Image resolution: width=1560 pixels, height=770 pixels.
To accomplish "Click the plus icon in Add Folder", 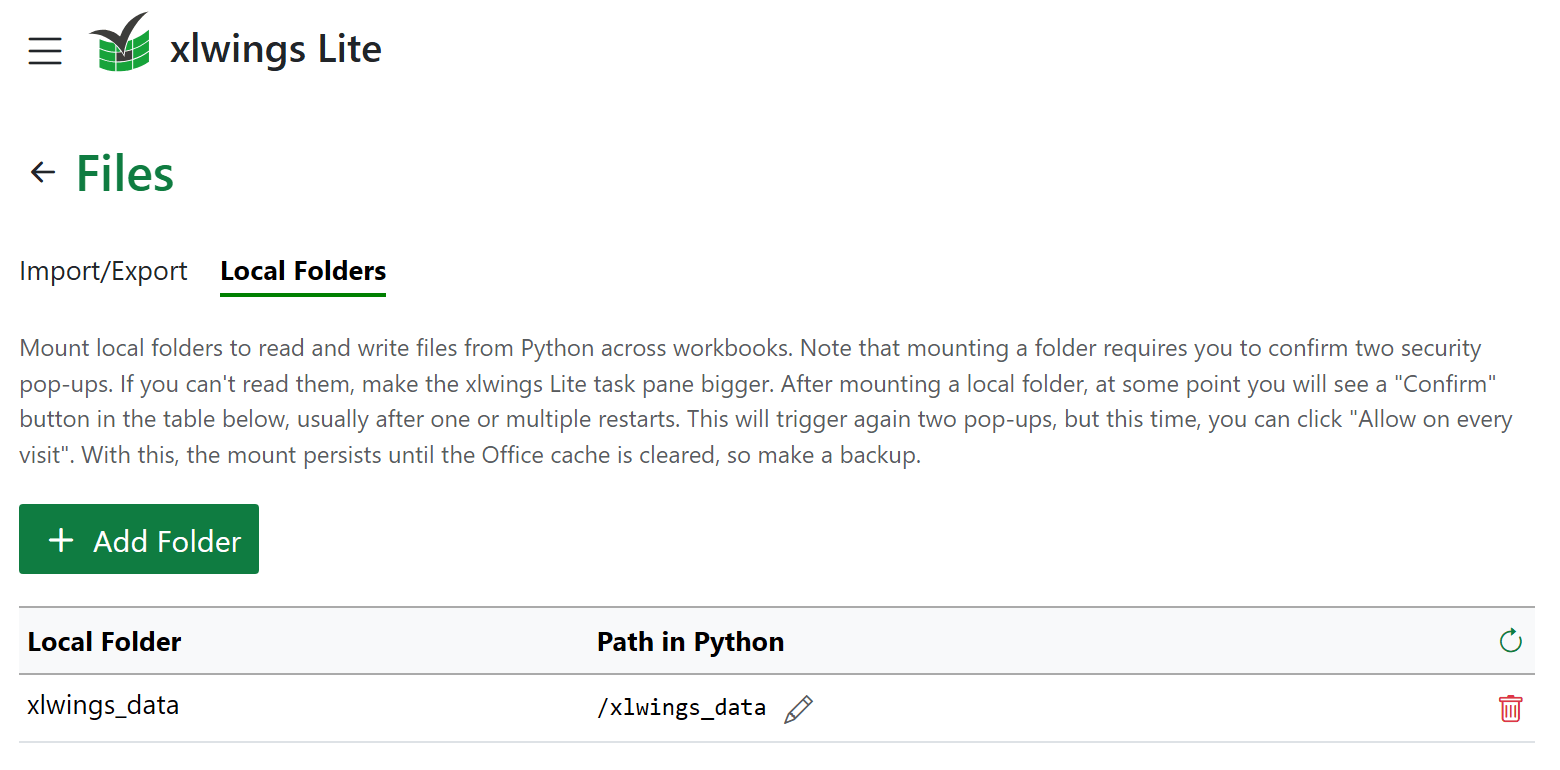I will point(61,540).
